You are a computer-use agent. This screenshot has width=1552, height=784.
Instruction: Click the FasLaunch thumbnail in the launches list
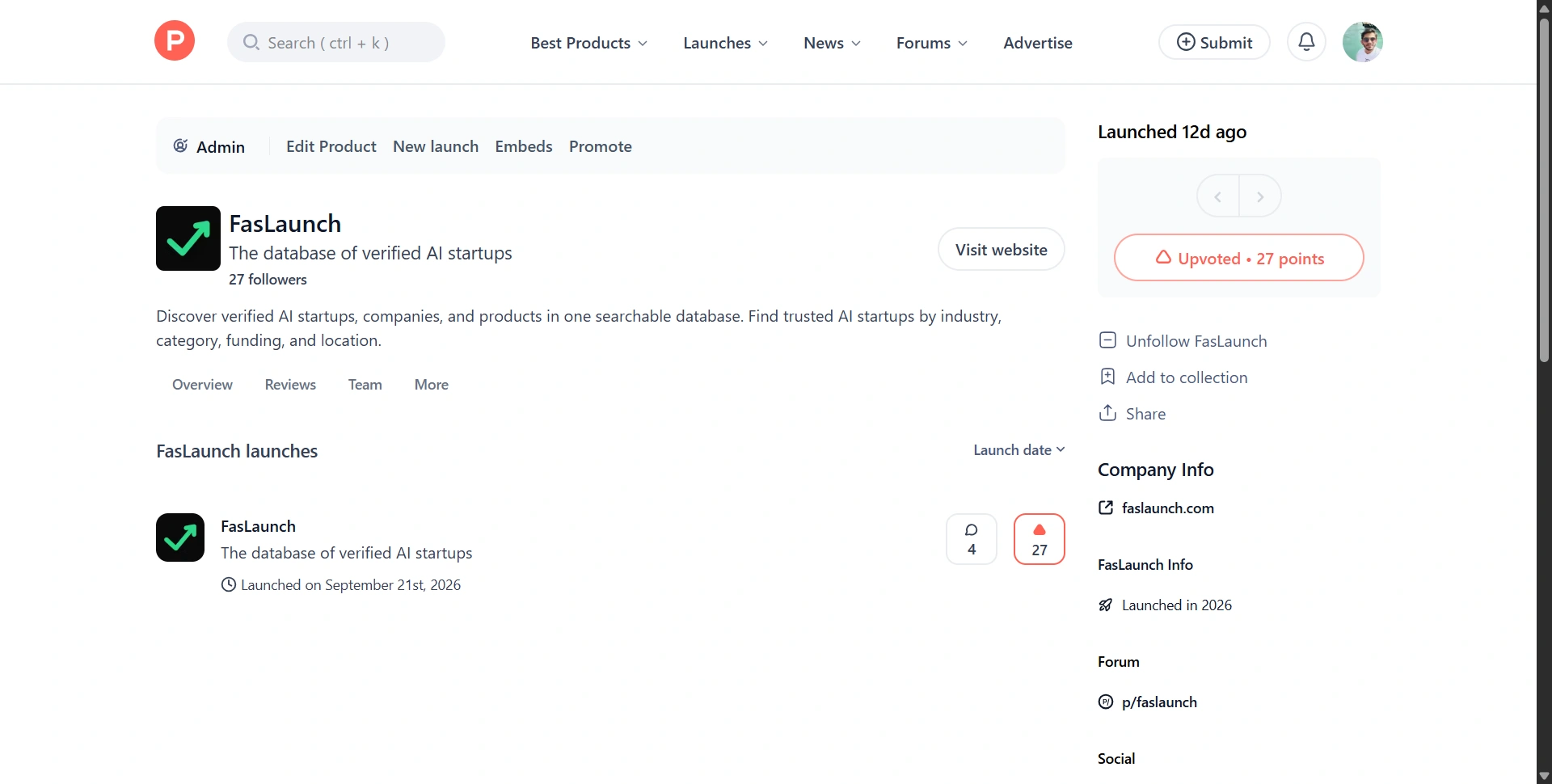pos(180,537)
